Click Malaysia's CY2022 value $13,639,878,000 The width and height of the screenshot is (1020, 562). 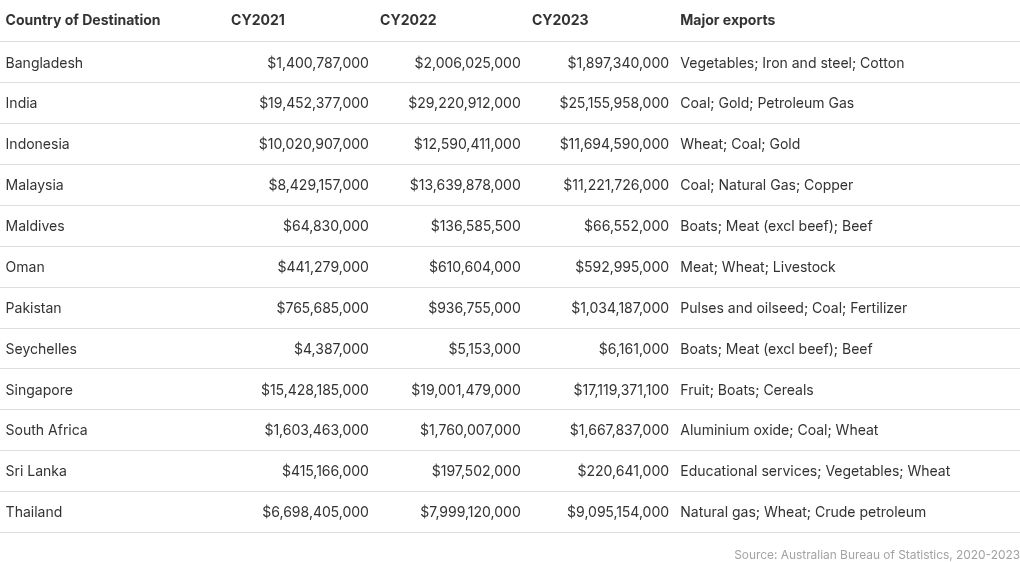(x=465, y=185)
